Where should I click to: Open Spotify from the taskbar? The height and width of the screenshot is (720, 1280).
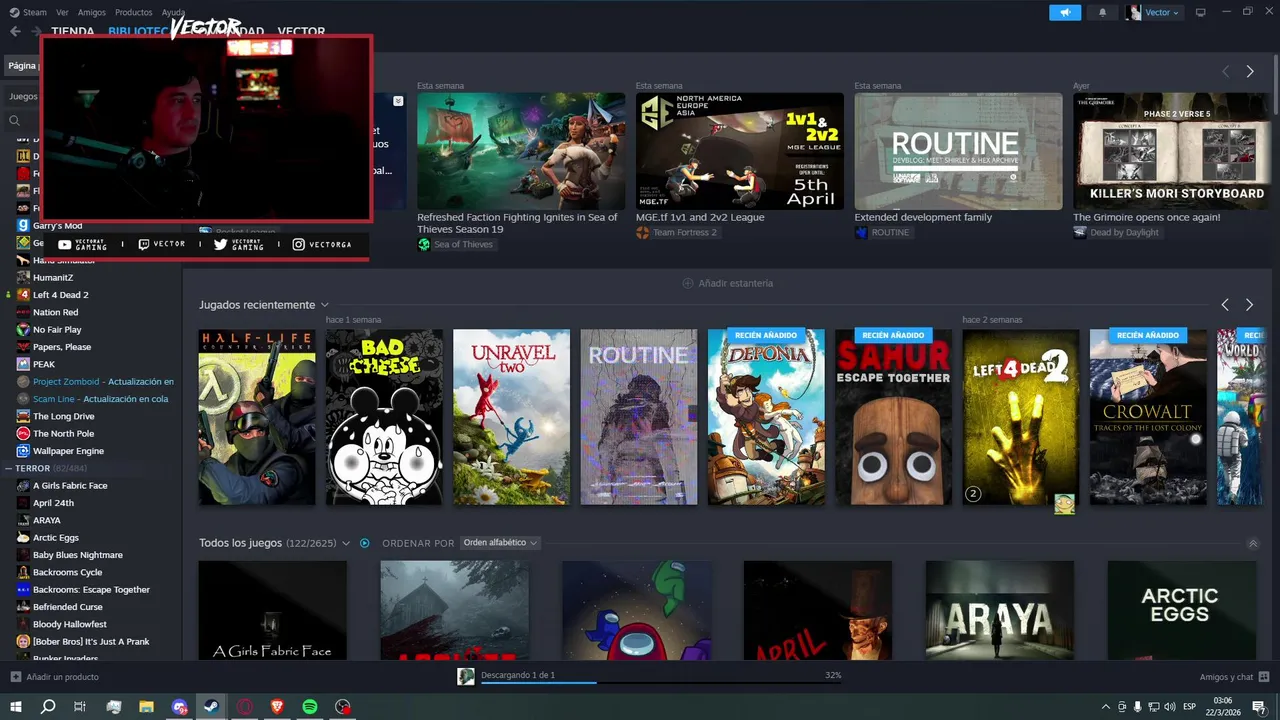(x=310, y=707)
